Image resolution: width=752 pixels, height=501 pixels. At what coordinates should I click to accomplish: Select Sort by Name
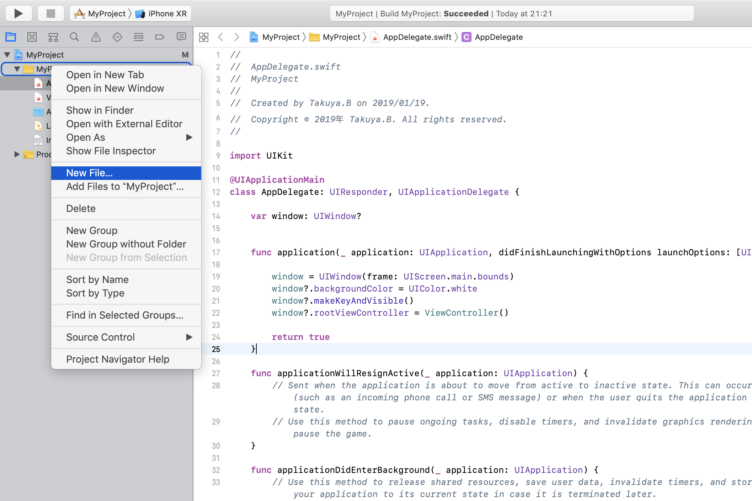(126, 280)
